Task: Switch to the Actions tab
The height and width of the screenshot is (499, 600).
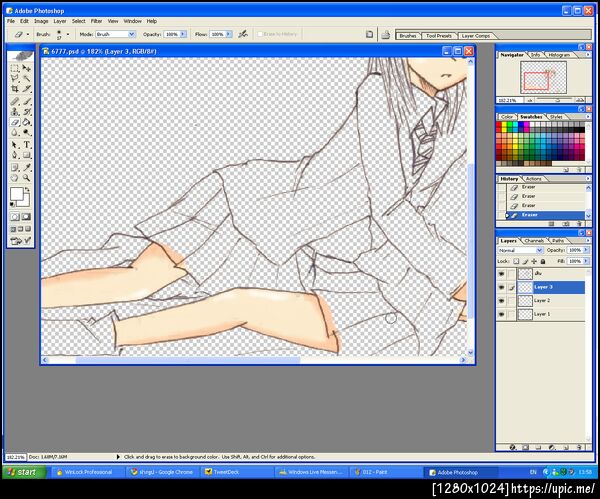Action: 533,179
